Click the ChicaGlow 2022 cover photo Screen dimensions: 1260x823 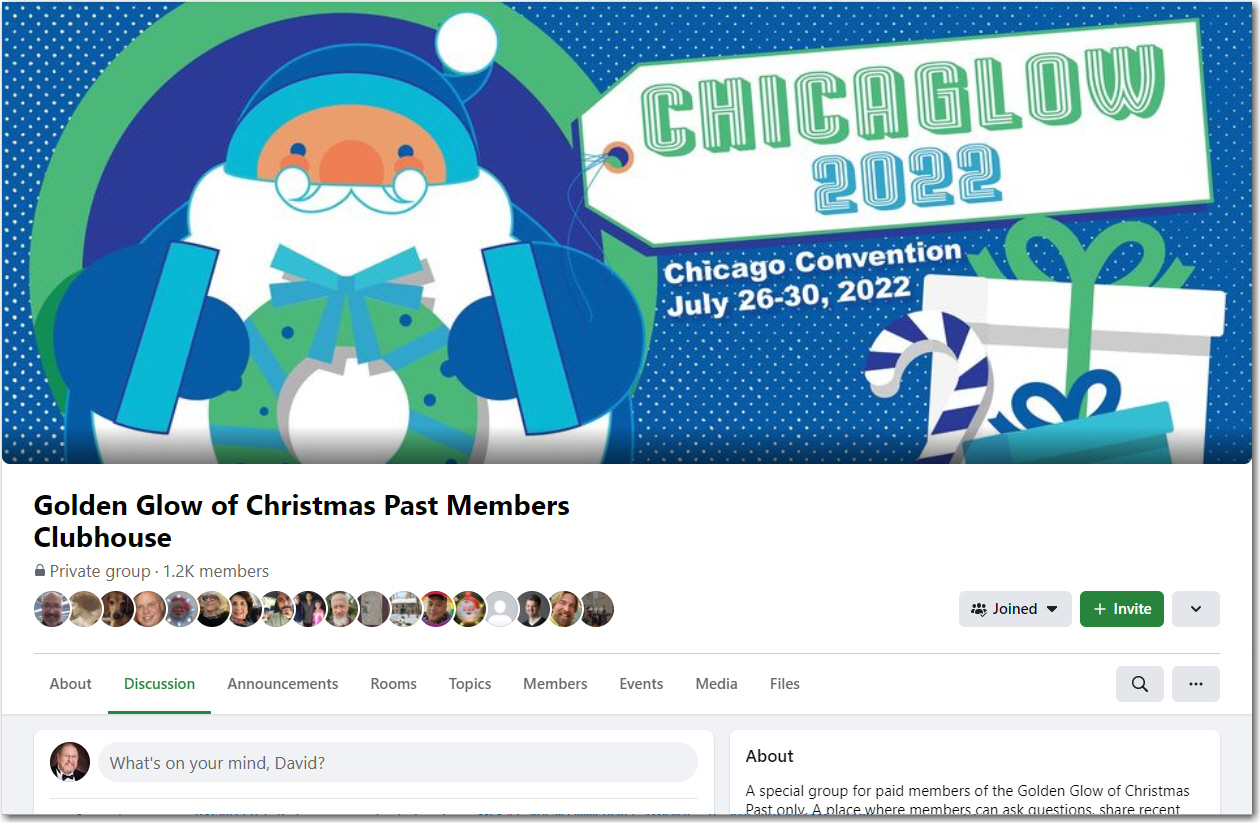point(628,232)
